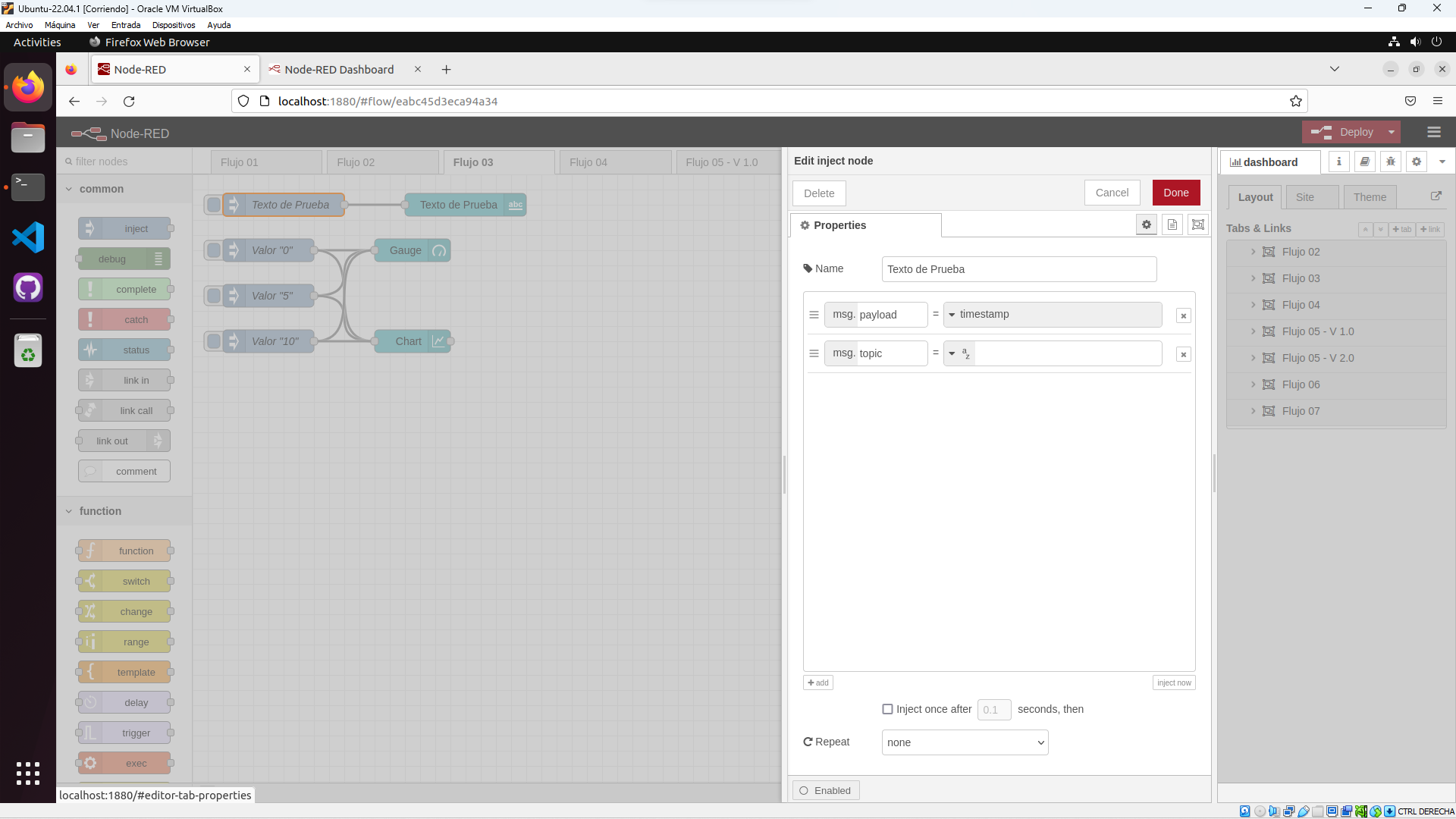Screen dimensions: 1456x819
Task: Show the information sidebar tab icon
Action: pyautogui.click(x=1339, y=162)
